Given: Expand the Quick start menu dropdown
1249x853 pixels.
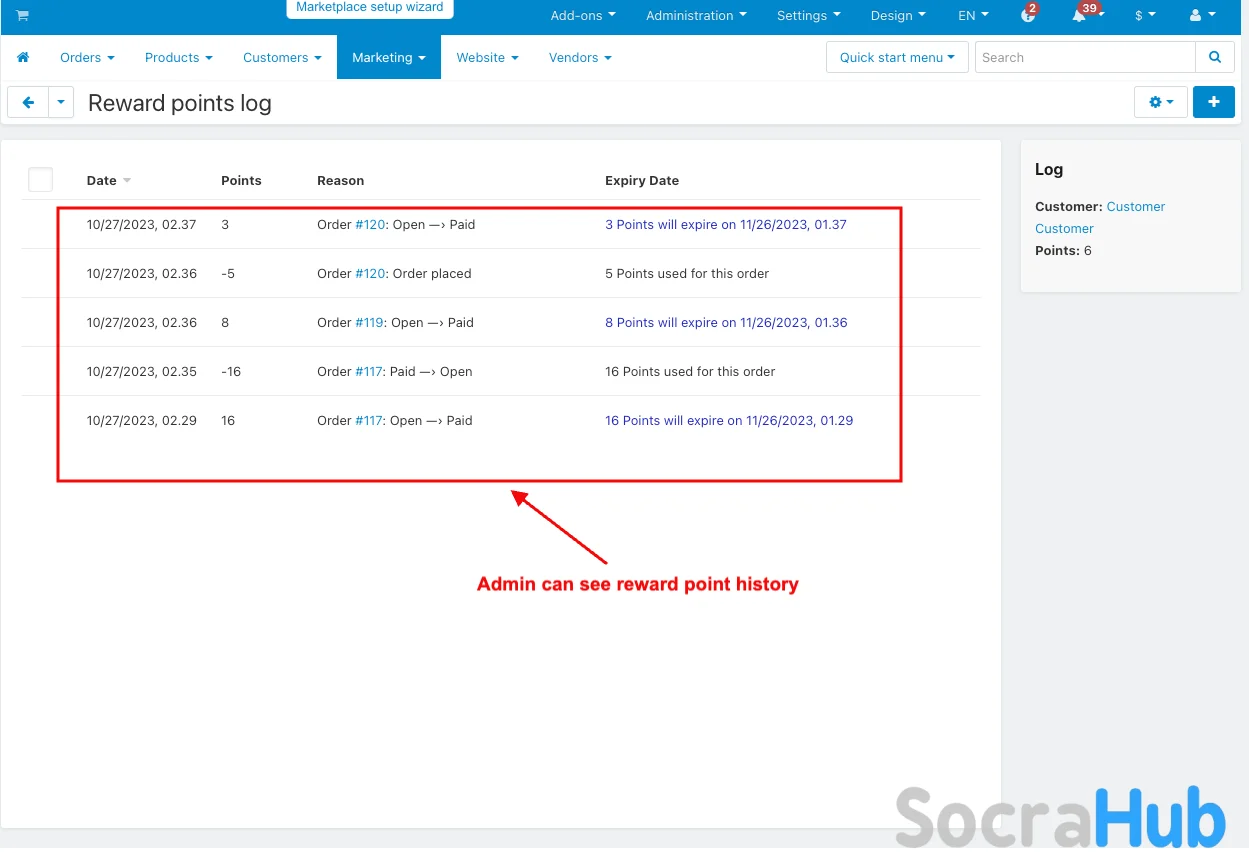Looking at the screenshot, I should (x=897, y=58).
